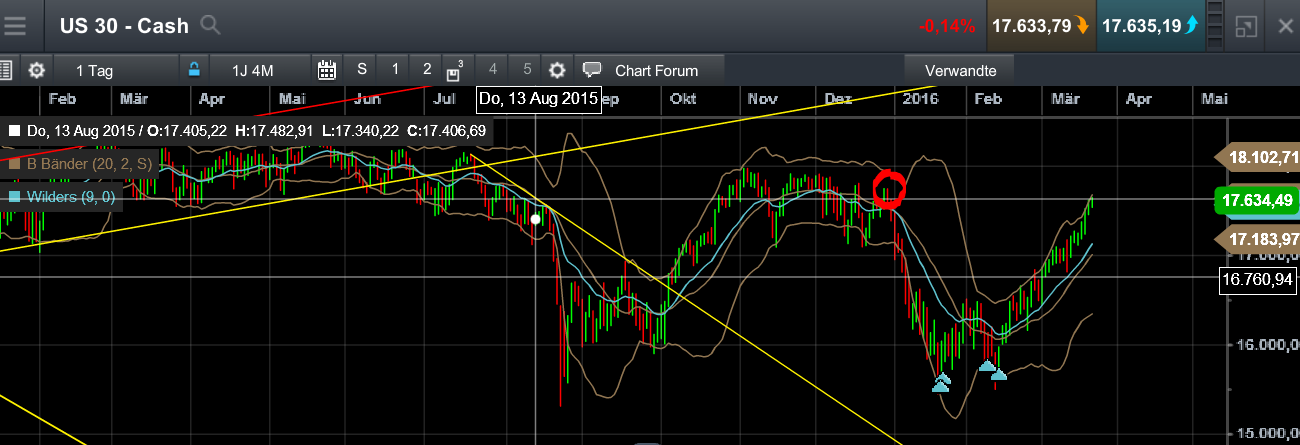This screenshot has height=445, width=1300.
Task: Click the B Bänder color swatch
Action: coord(14,163)
